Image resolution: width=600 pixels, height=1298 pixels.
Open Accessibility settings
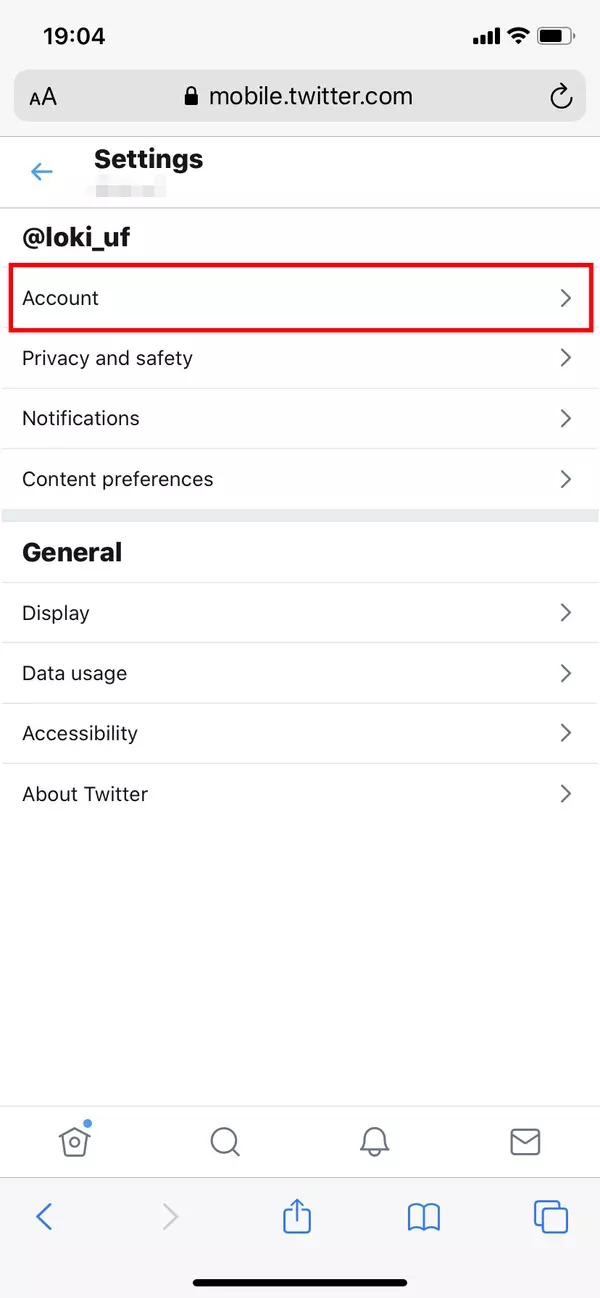(300, 733)
